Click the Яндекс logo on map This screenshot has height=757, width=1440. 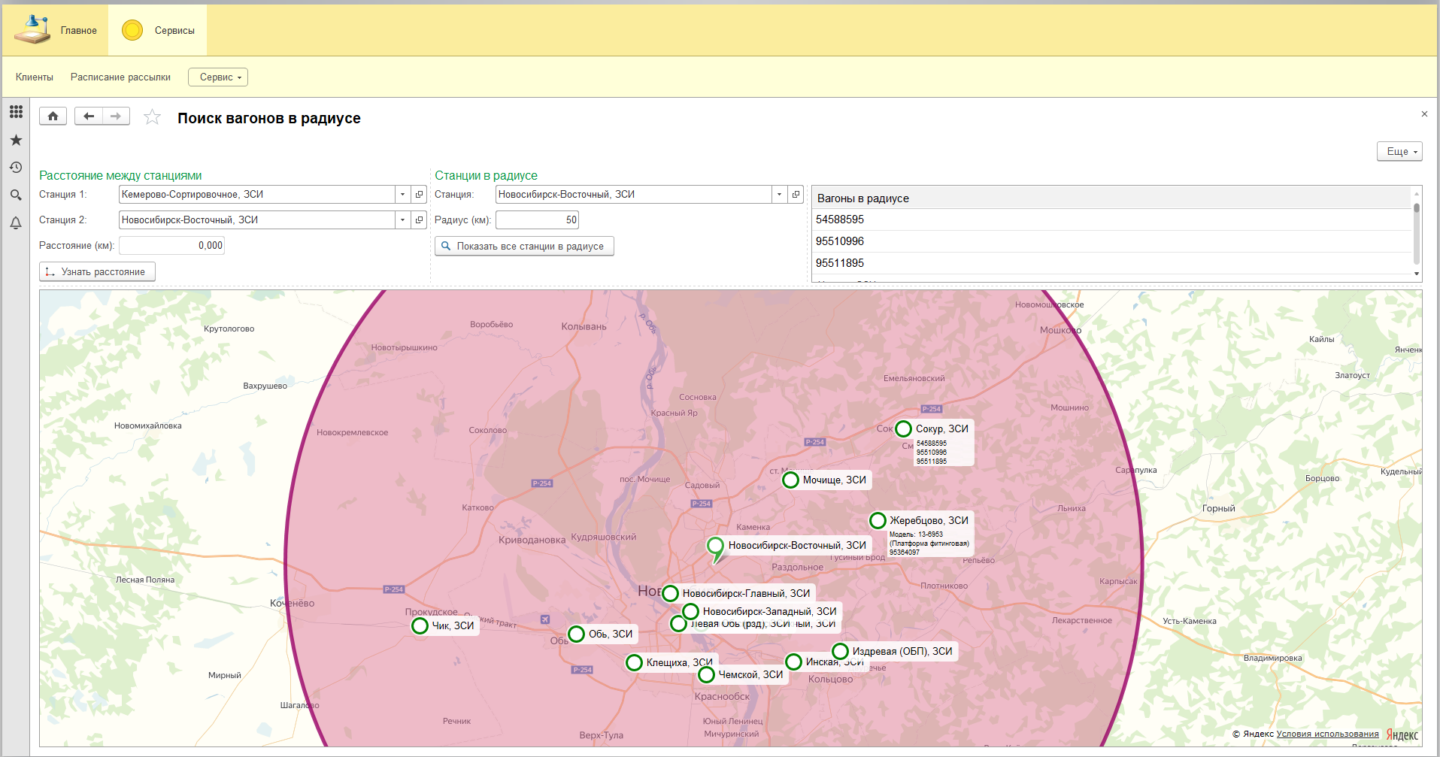coord(1401,734)
